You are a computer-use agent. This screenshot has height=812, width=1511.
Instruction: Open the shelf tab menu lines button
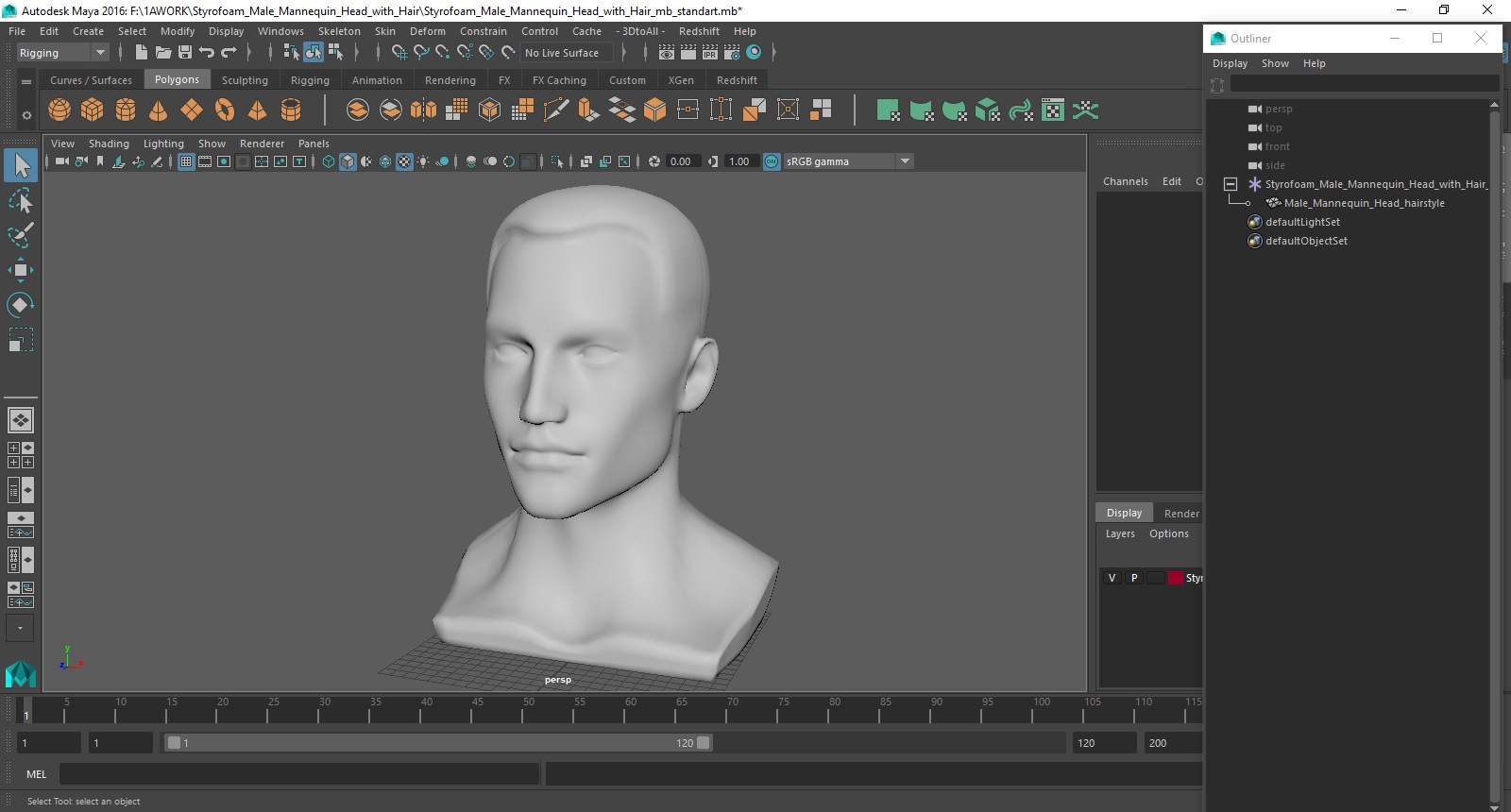tap(26, 81)
